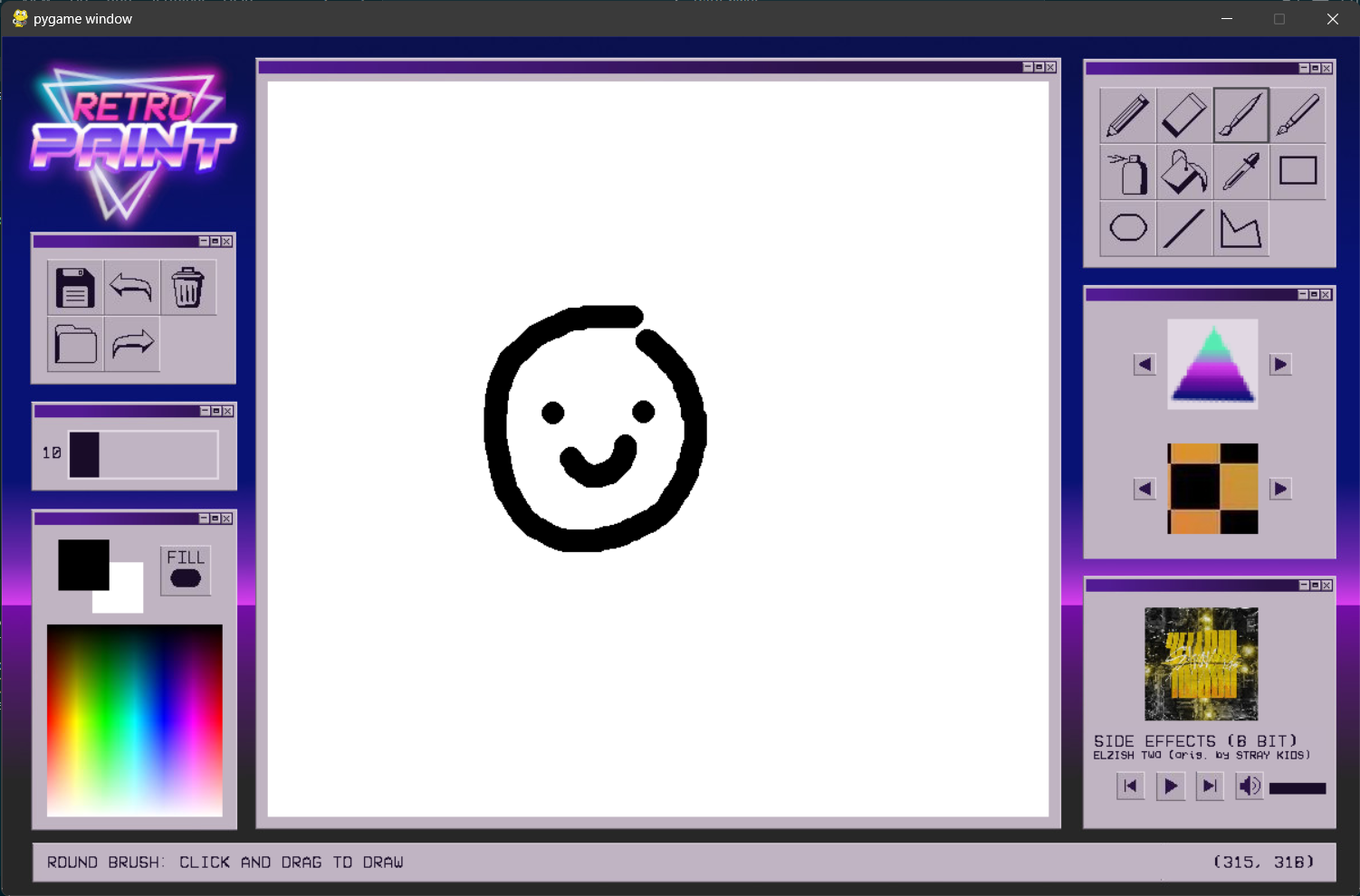1360x896 pixels.
Task: Select the polygon shape tool
Action: point(1240,228)
